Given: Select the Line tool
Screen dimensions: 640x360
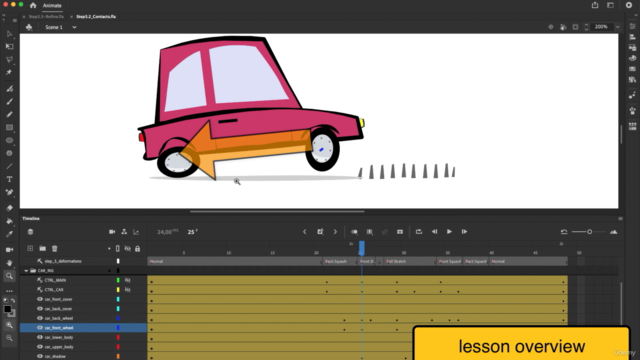Looking at the screenshot, I should (x=9, y=167).
